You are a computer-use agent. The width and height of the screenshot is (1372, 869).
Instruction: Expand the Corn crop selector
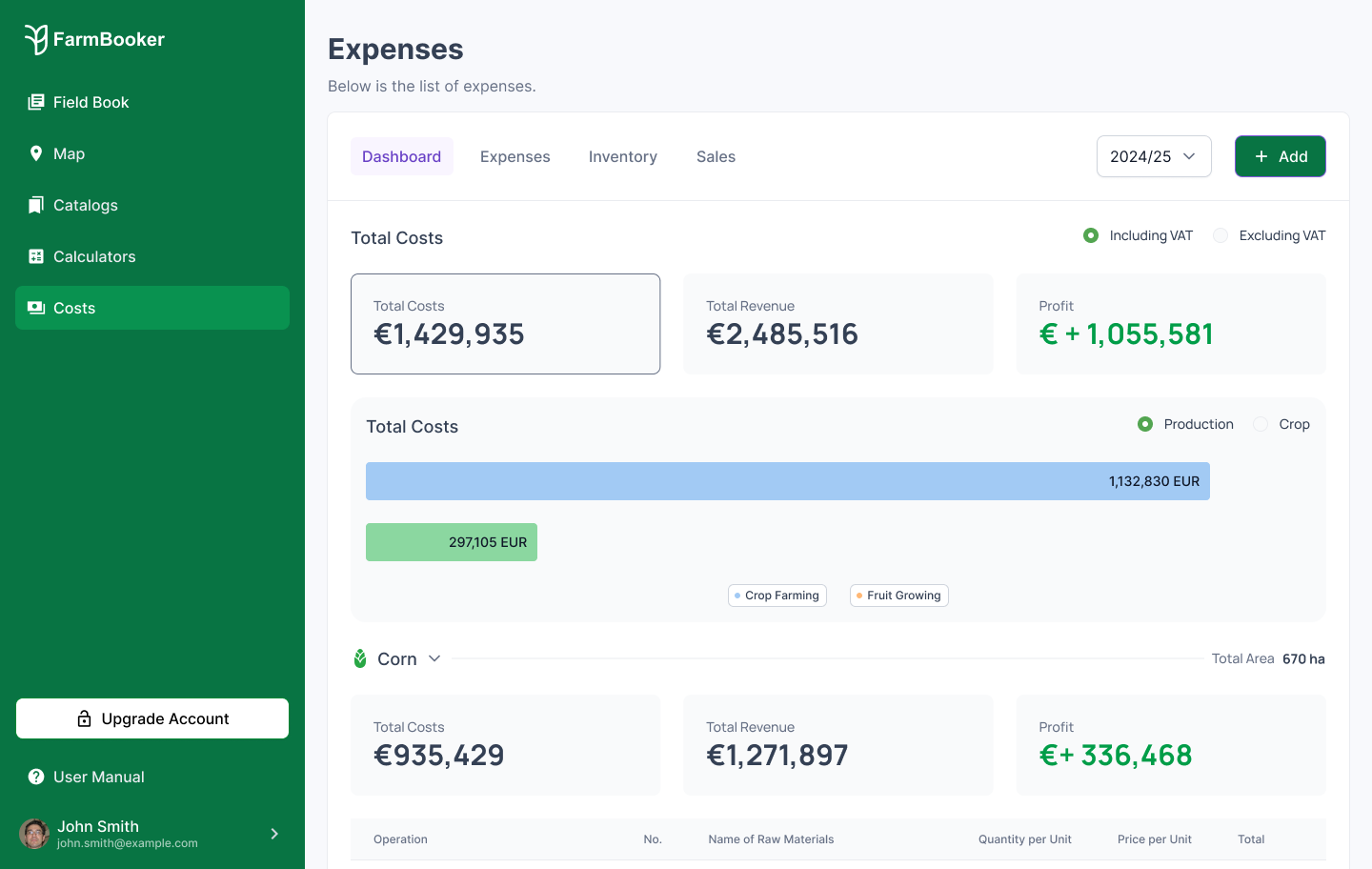tap(434, 658)
